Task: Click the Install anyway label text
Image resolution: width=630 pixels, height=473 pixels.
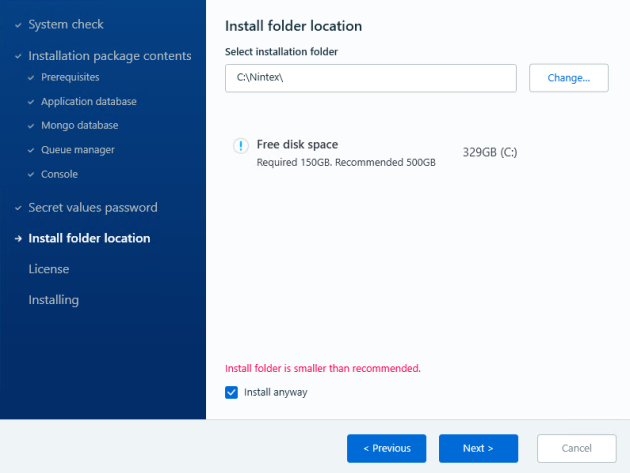Action: point(275,393)
